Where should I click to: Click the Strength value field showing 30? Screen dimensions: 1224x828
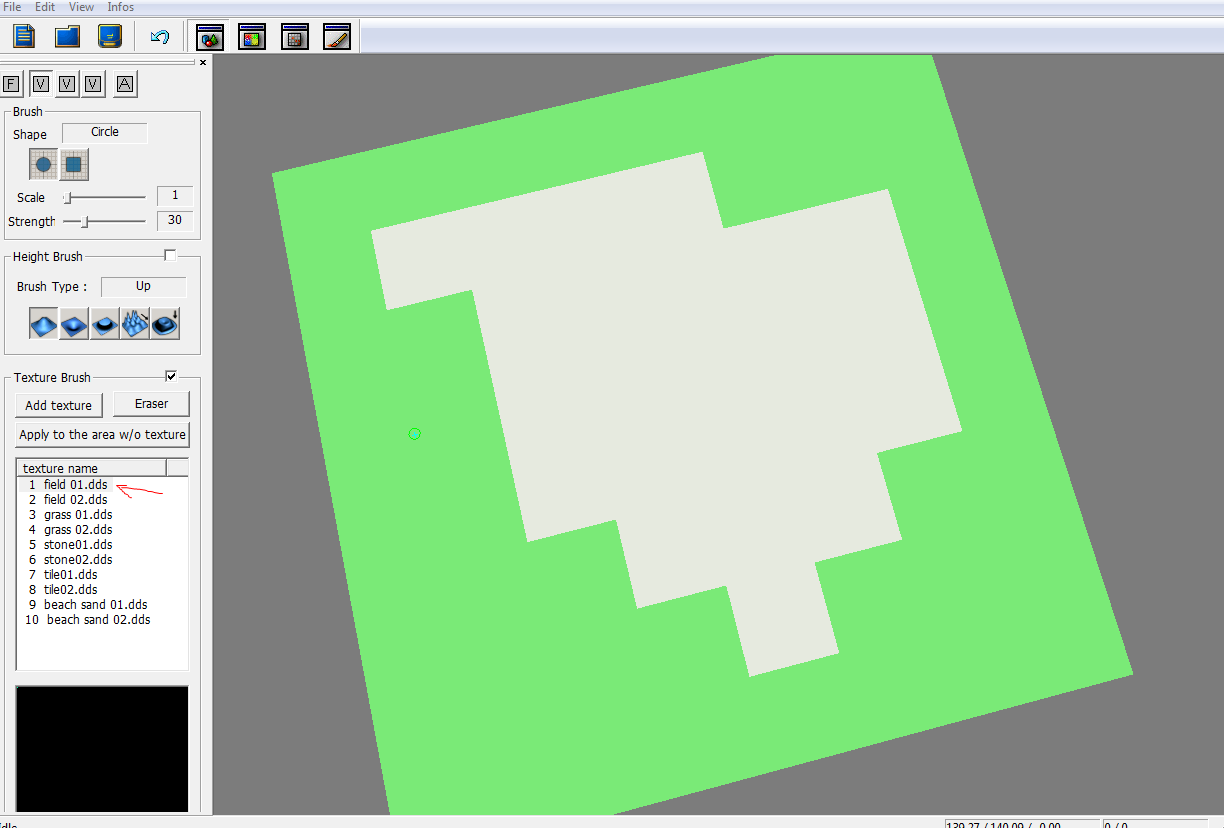click(175, 220)
